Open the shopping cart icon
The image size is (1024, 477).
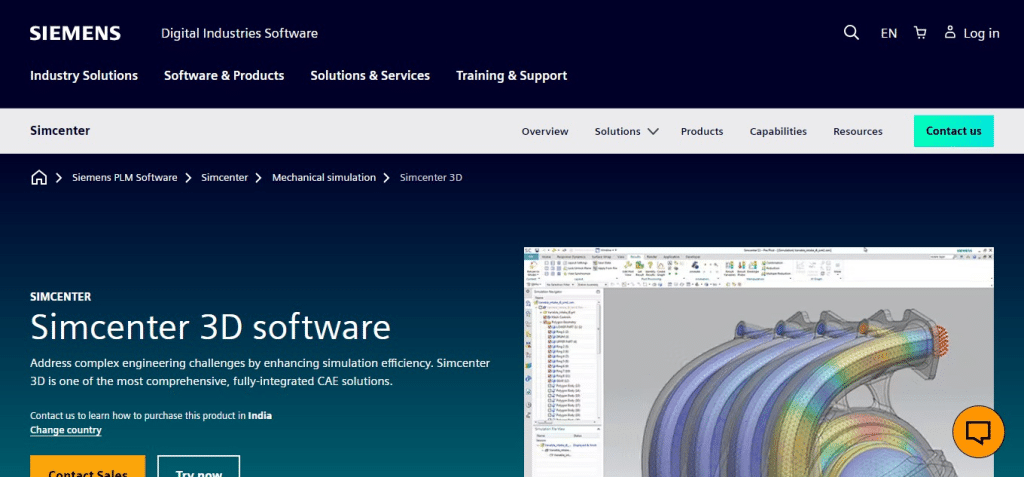tap(920, 33)
